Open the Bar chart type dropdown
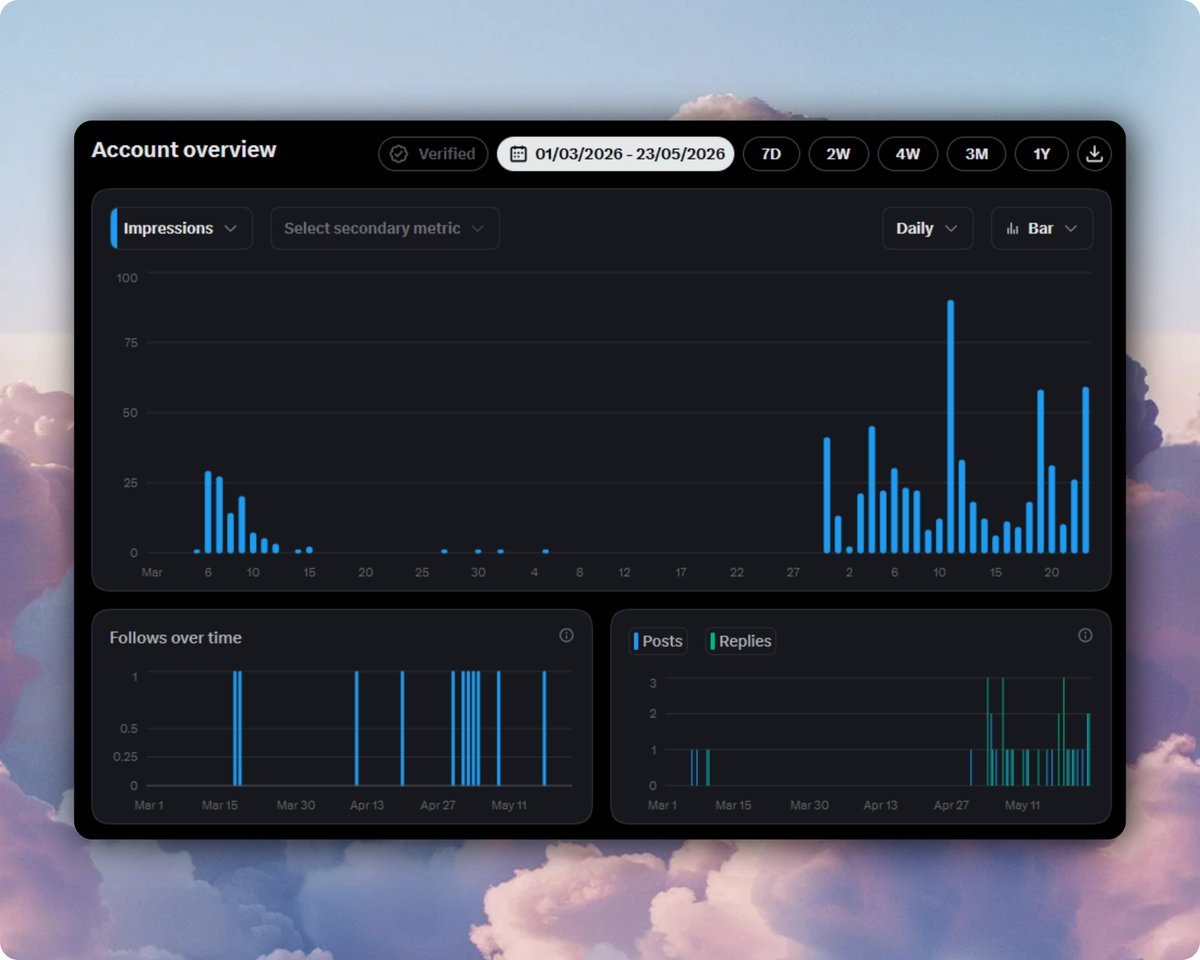The height and width of the screenshot is (960, 1200). pyautogui.click(x=1042, y=228)
